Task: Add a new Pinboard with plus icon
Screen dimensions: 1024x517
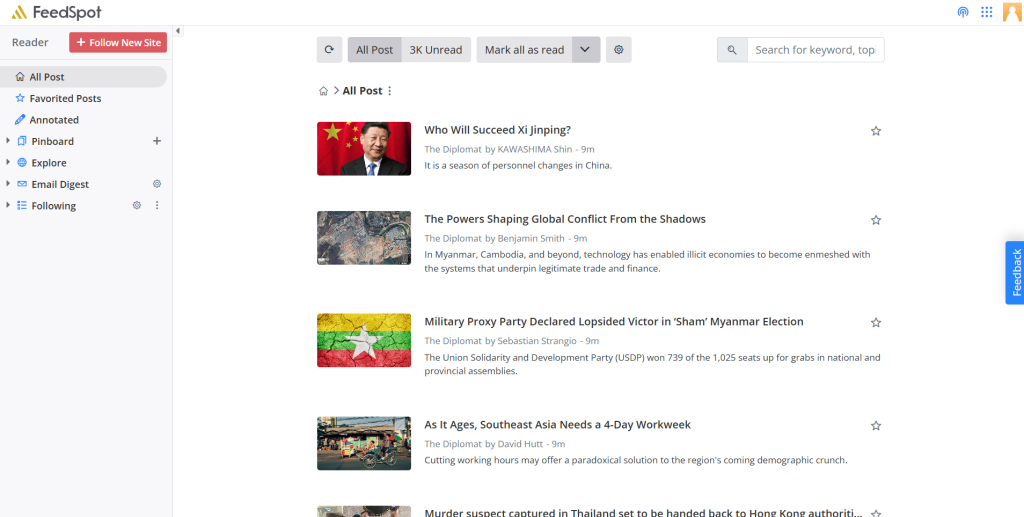Action: (156, 141)
